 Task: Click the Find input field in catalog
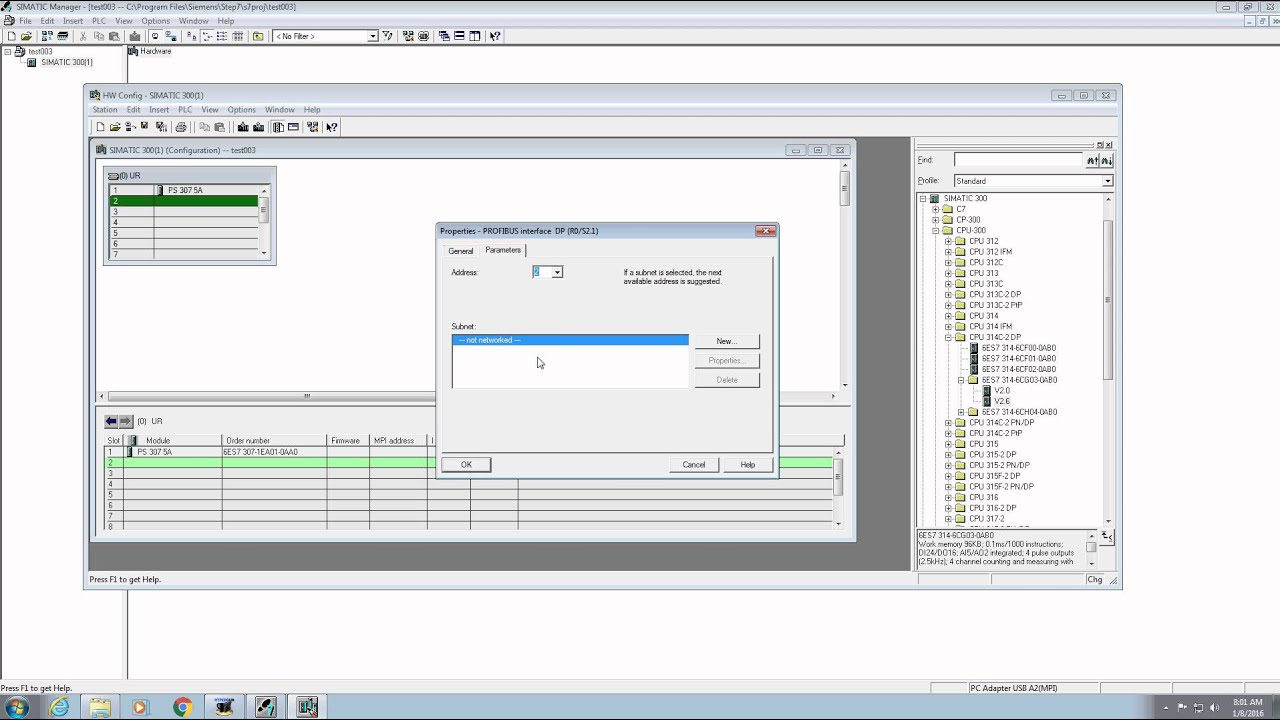pyautogui.click(x=1019, y=160)
